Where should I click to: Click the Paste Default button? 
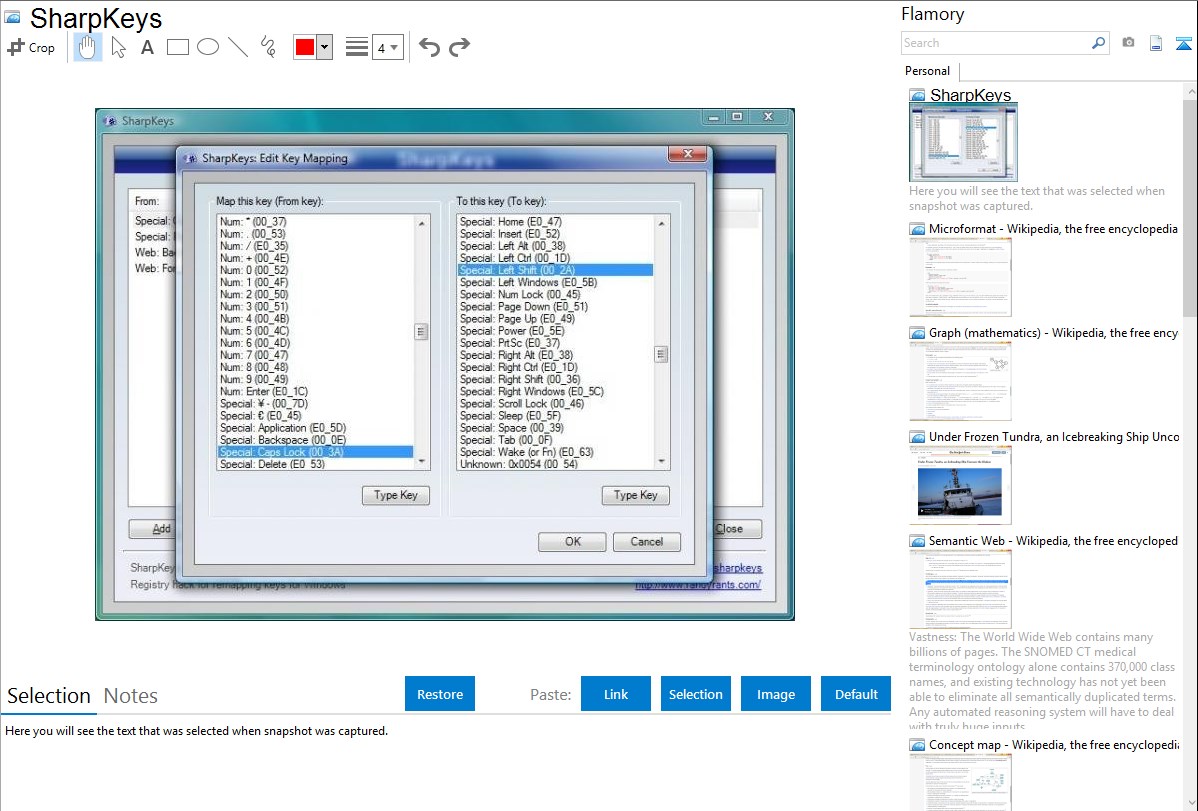tap(856, 694)
